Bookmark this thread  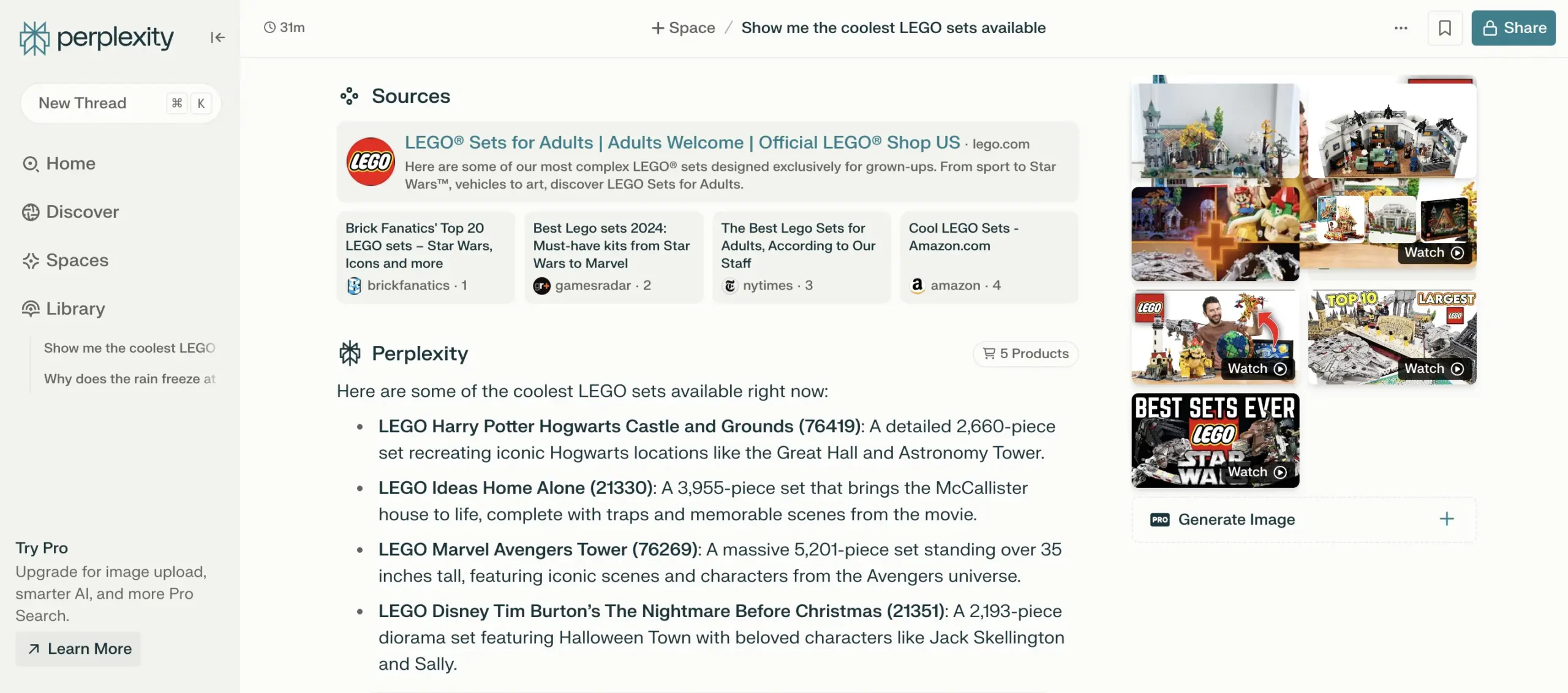point(1445,28)
